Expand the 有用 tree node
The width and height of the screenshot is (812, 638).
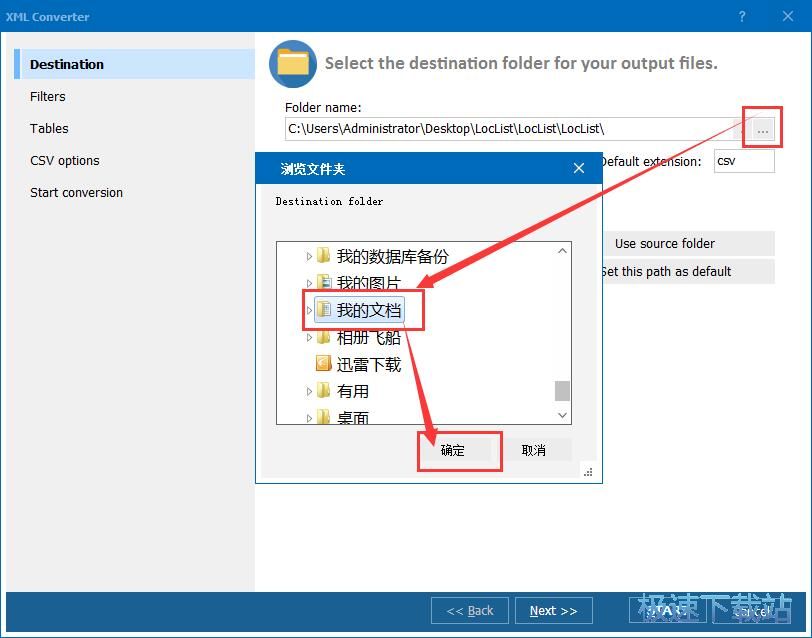click(309, 392)
